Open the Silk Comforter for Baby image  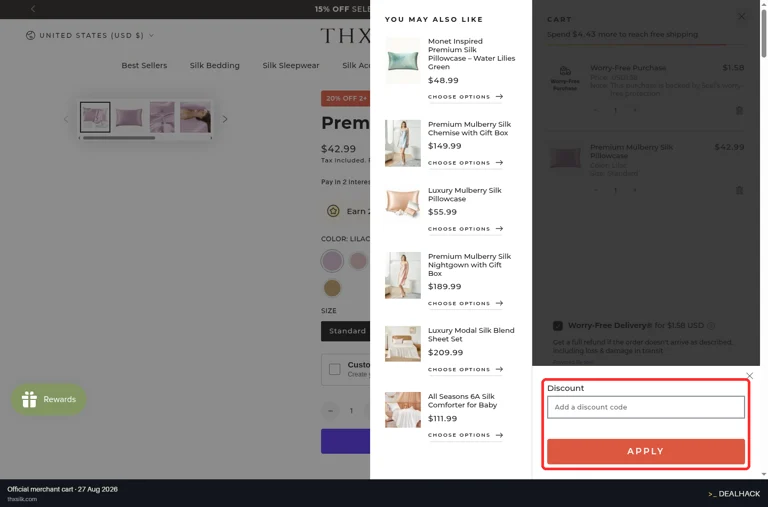pos(403,410)
